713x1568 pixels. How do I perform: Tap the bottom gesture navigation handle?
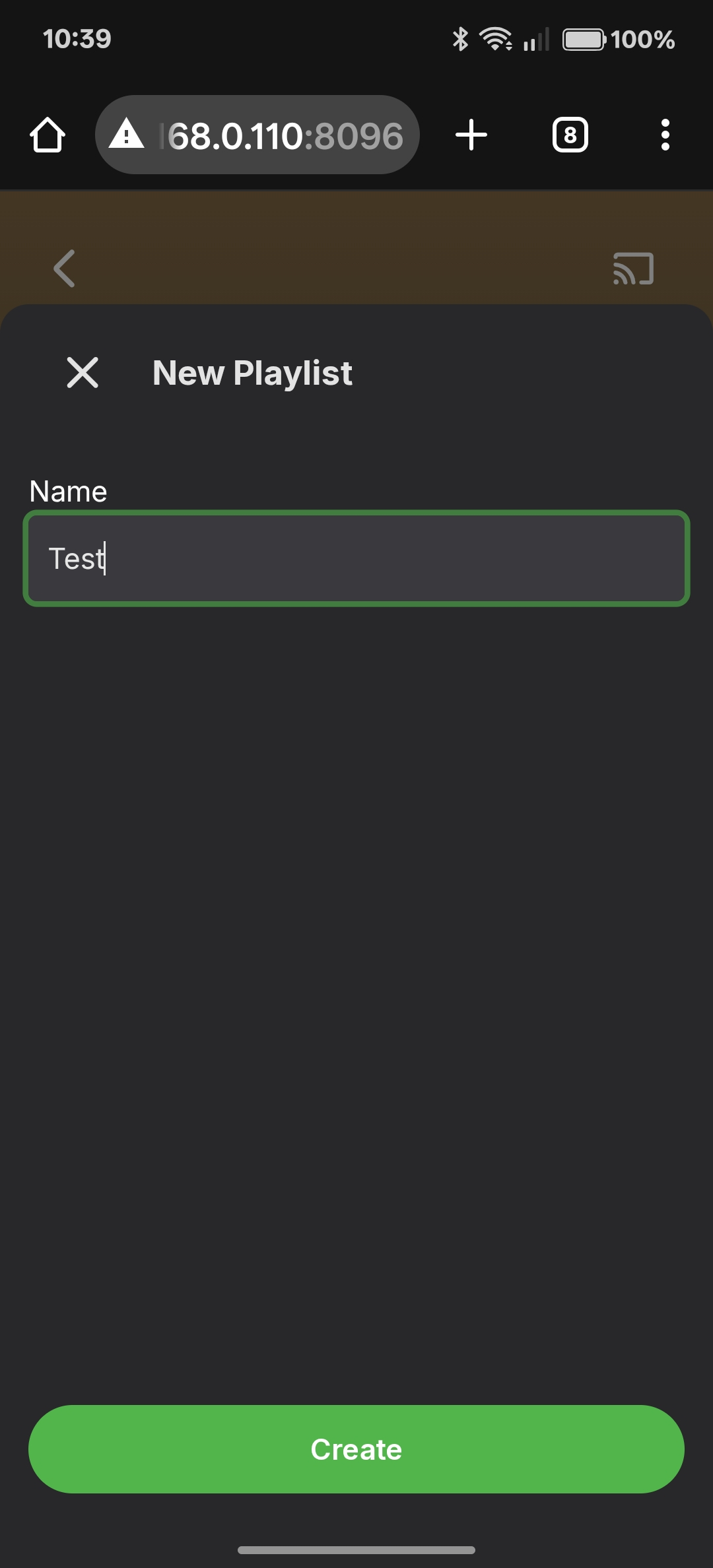[x=356, y=1550]
